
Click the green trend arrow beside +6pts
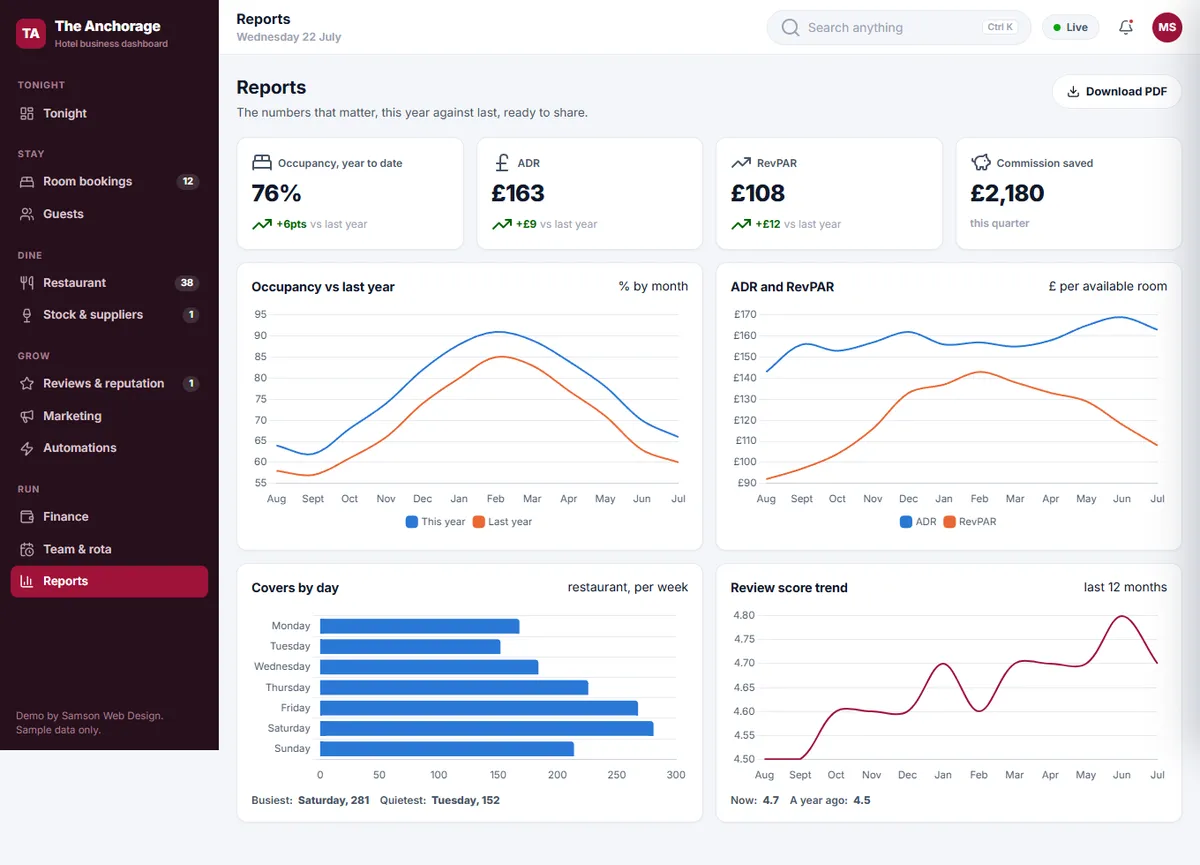(262, 224)
